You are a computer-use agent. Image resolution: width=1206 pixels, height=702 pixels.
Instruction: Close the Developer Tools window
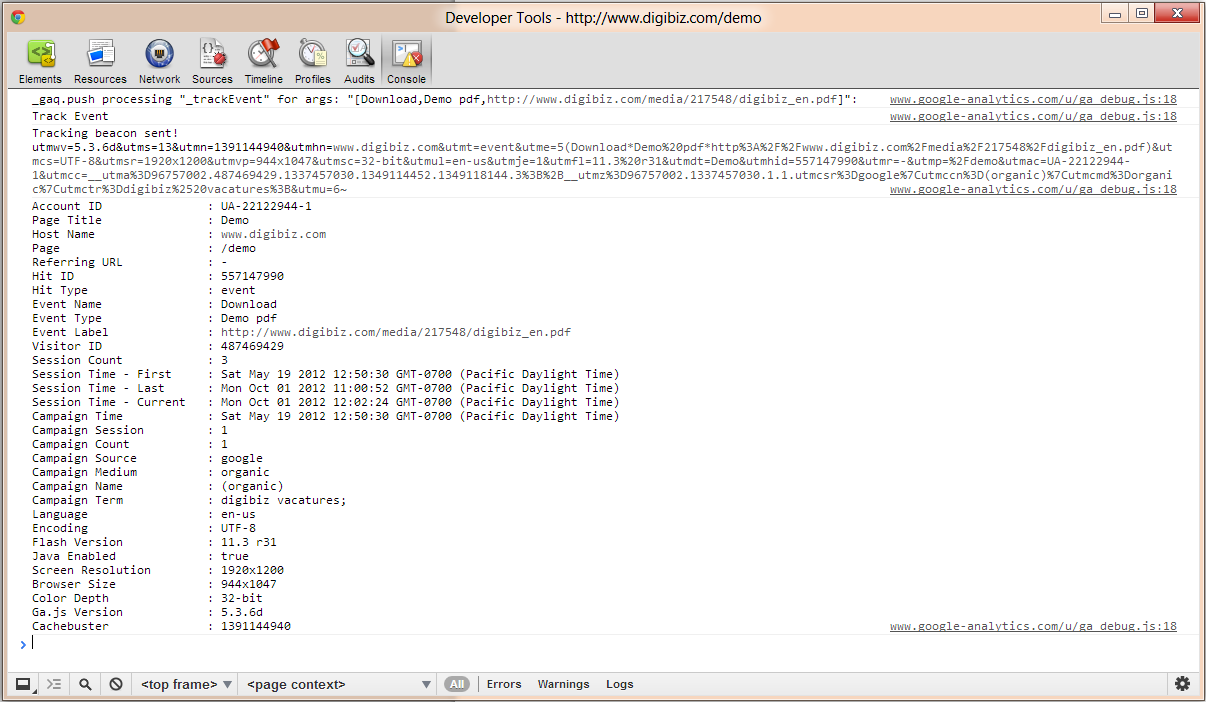pyautogui.click(x=1177, y=13)
